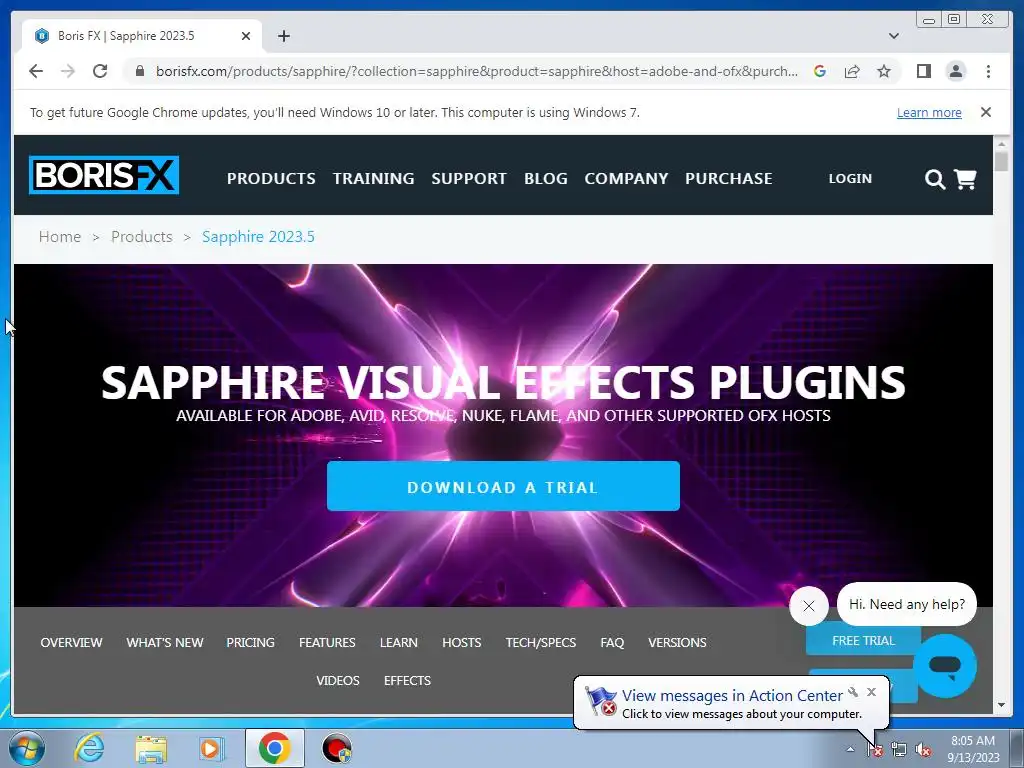Jump to PRICING section
Viewport: 1024px width, 768px height.
(250, 643)
